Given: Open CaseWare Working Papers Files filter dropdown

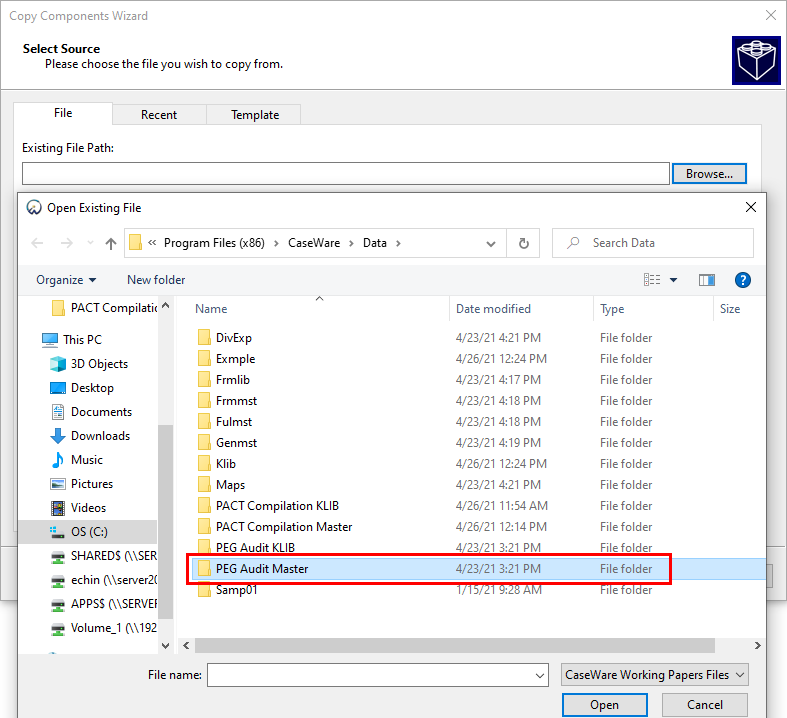Looking at the screenshot, I should click(654, 675).
